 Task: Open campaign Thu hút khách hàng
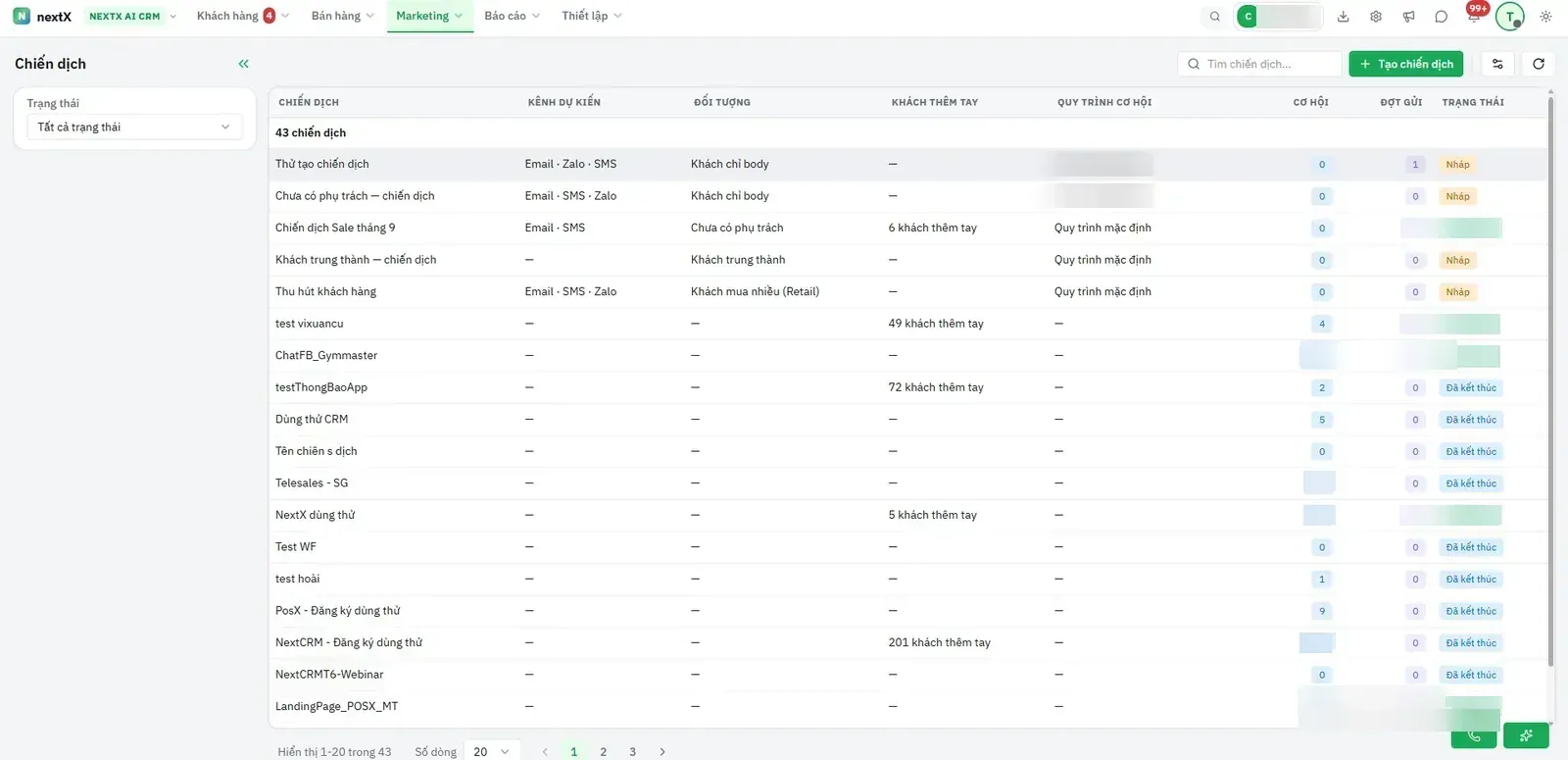click(325, 291)
